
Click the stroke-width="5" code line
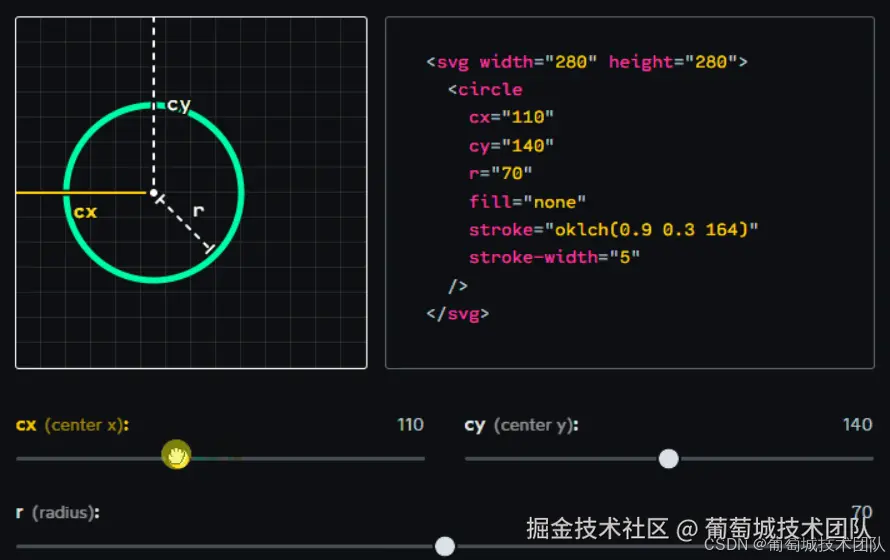(x=555, y=257)
